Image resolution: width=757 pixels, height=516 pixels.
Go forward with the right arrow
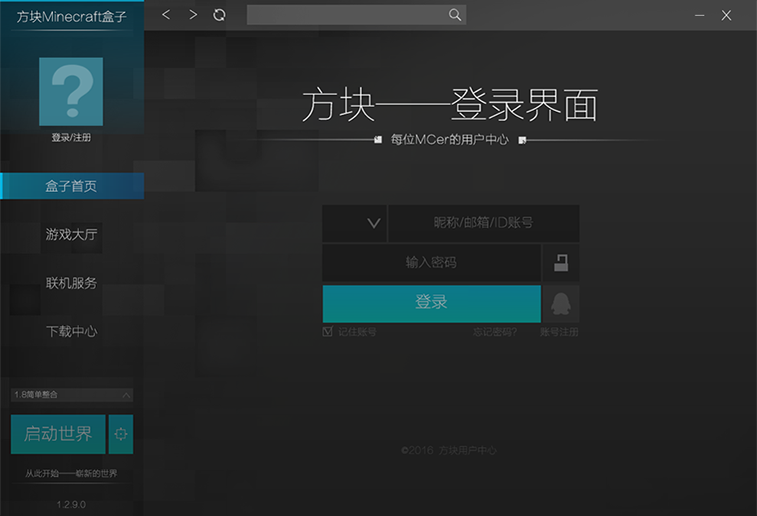193,15
